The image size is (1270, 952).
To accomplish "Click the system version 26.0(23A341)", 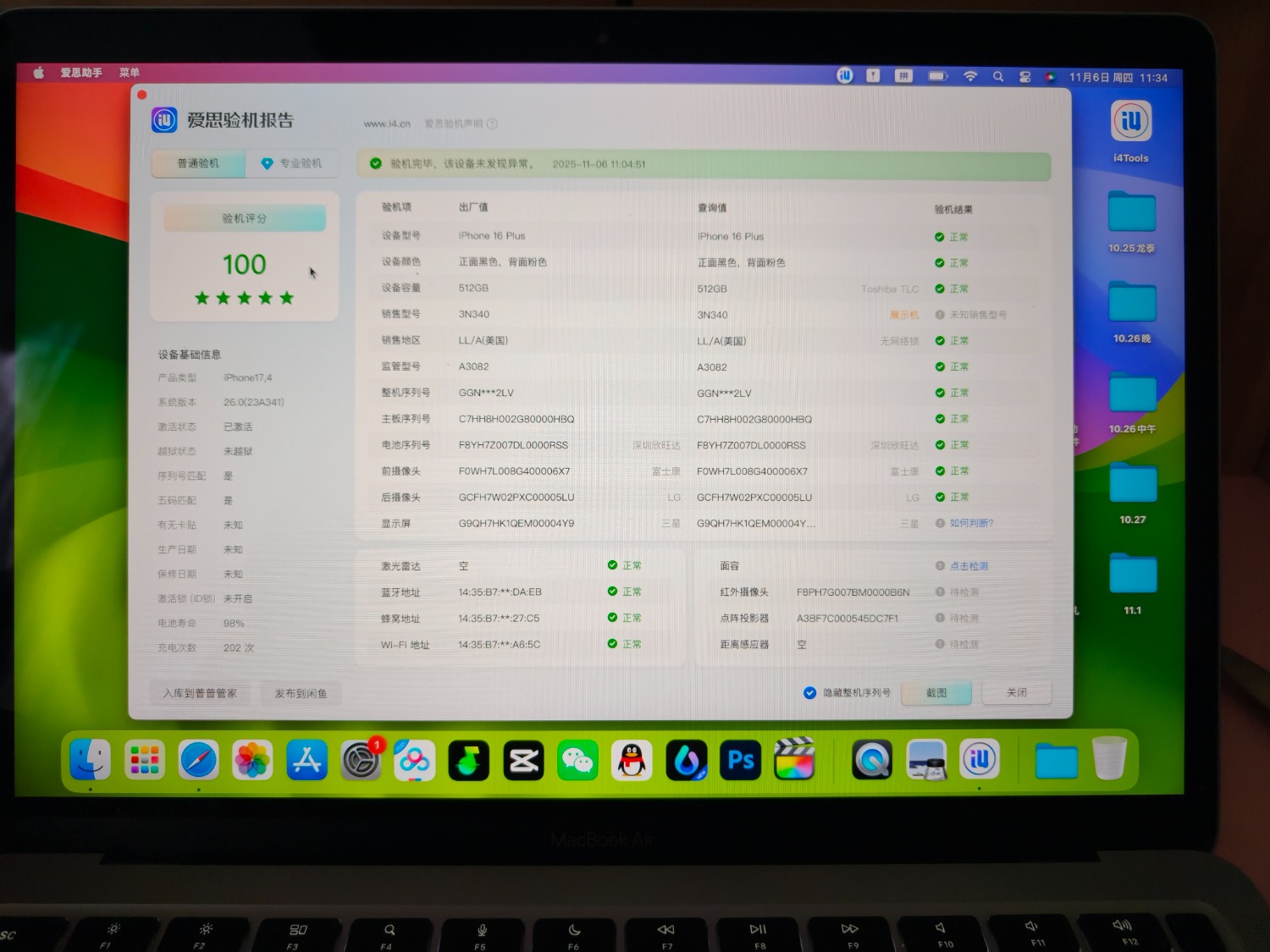I will [254, 402].
